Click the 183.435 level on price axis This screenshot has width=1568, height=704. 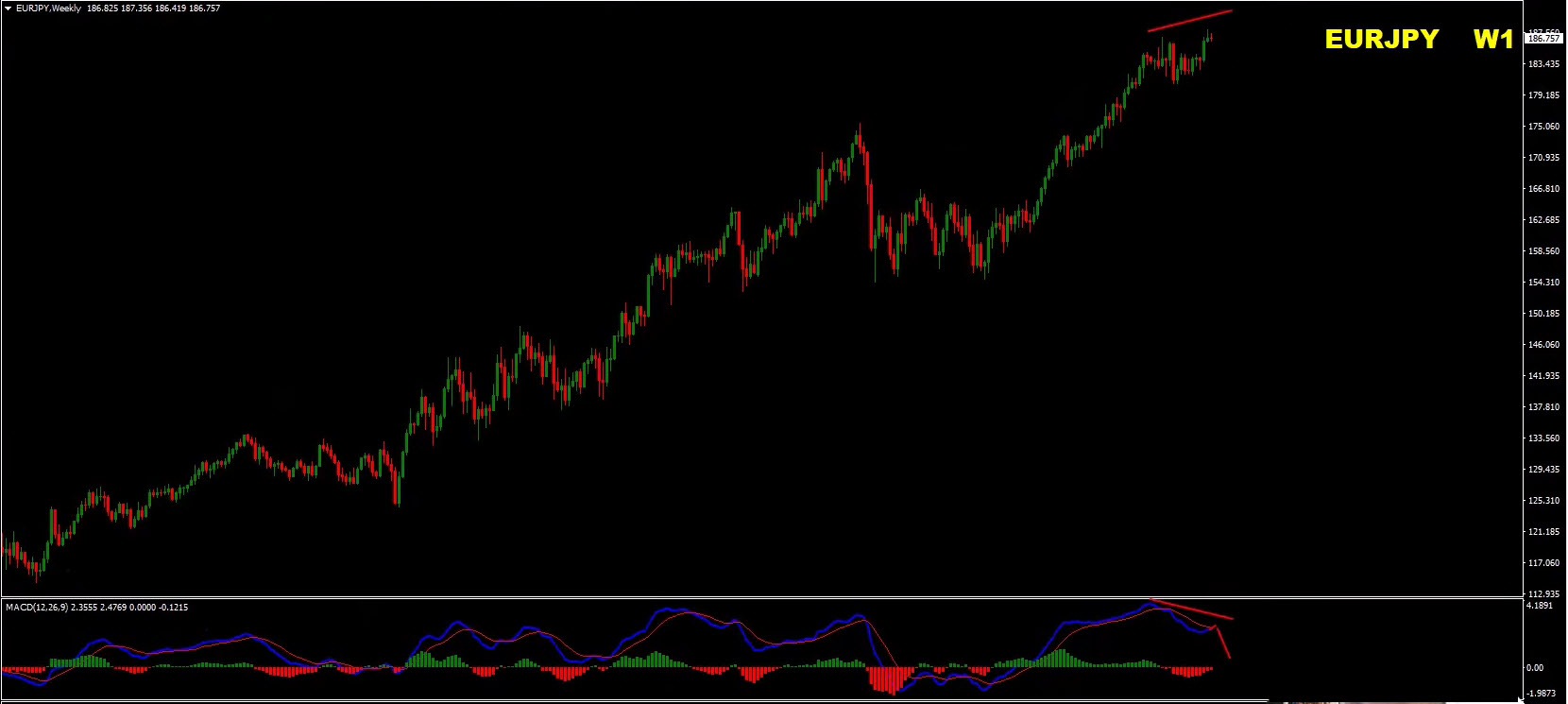pyautogui.click(x=1542, y=64)
